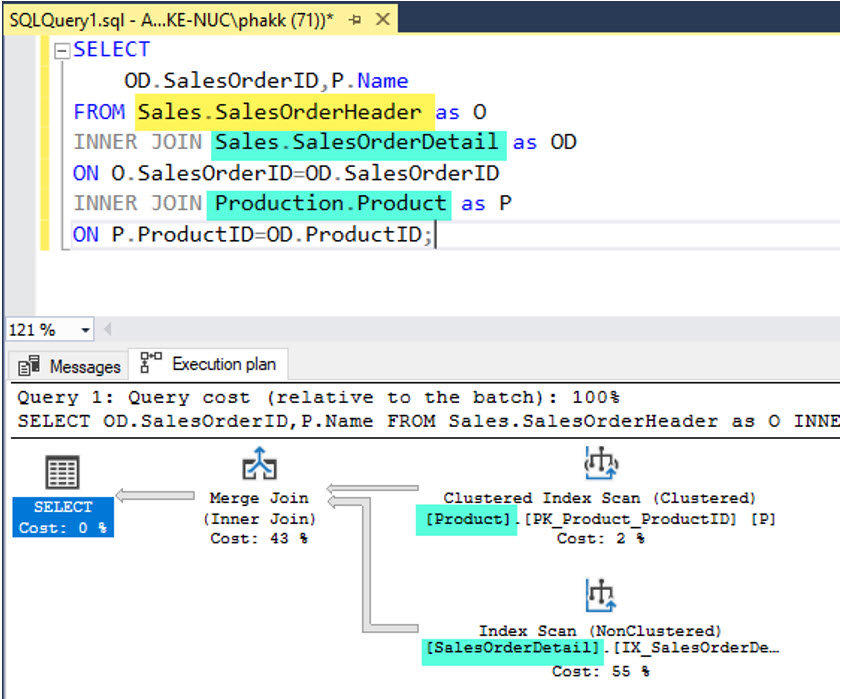842x699 pixels.
Task: Close the SQLQuery1.sql tab
Action: point(381,19)
